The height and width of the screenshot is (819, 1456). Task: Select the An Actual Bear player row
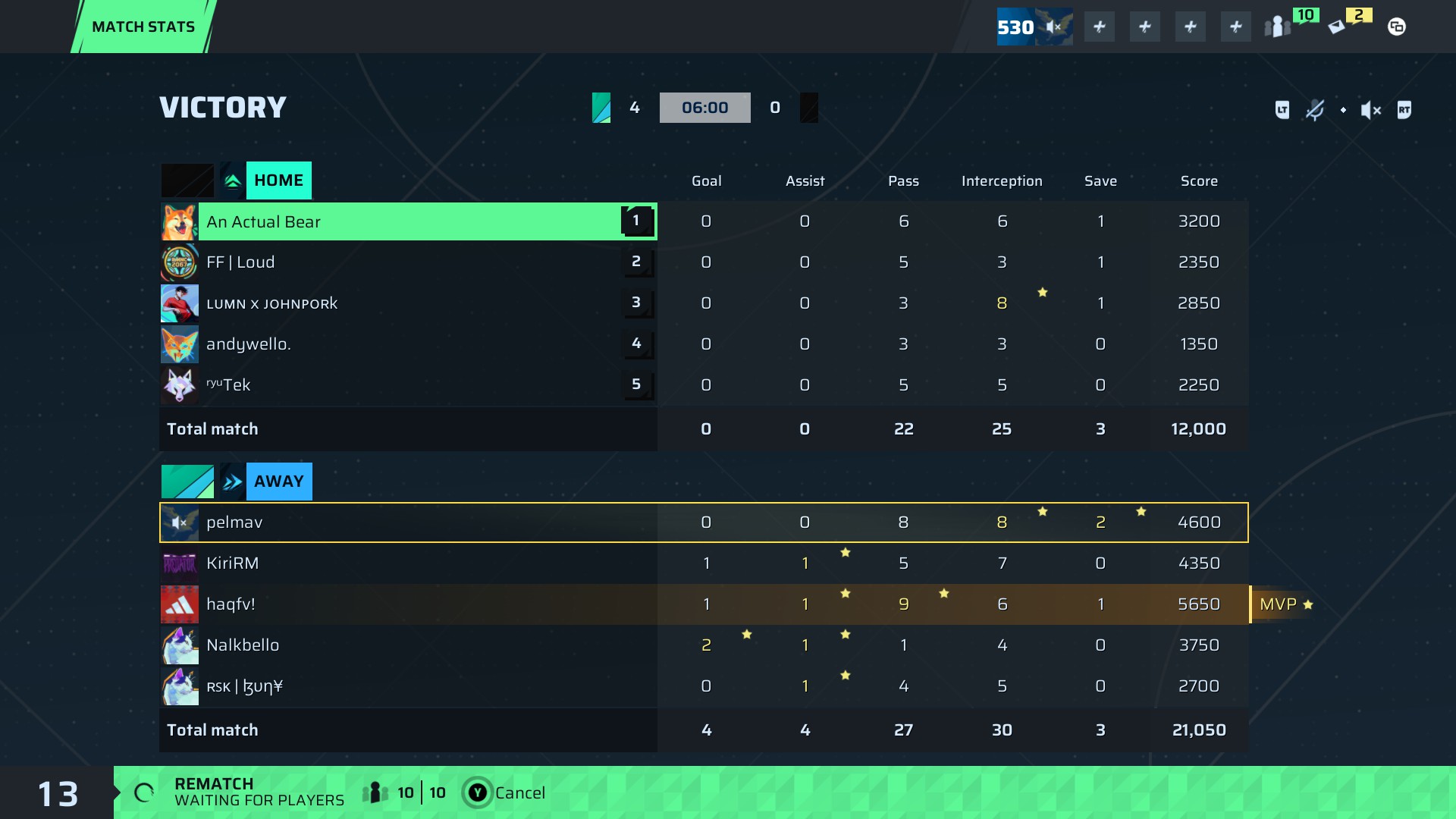[409, 221]
